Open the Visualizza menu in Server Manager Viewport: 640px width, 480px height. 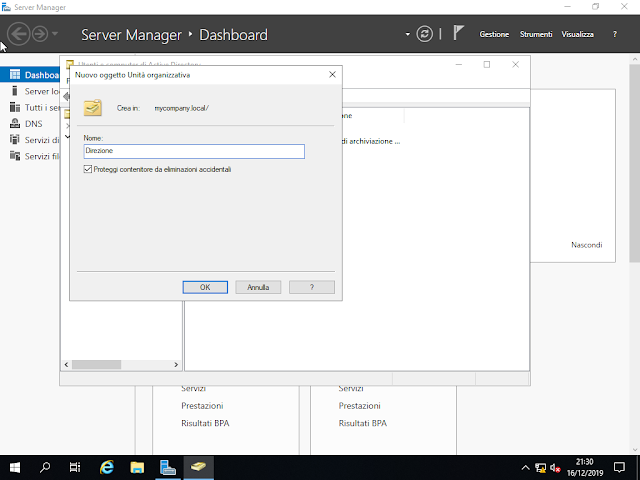coord(578,34)
